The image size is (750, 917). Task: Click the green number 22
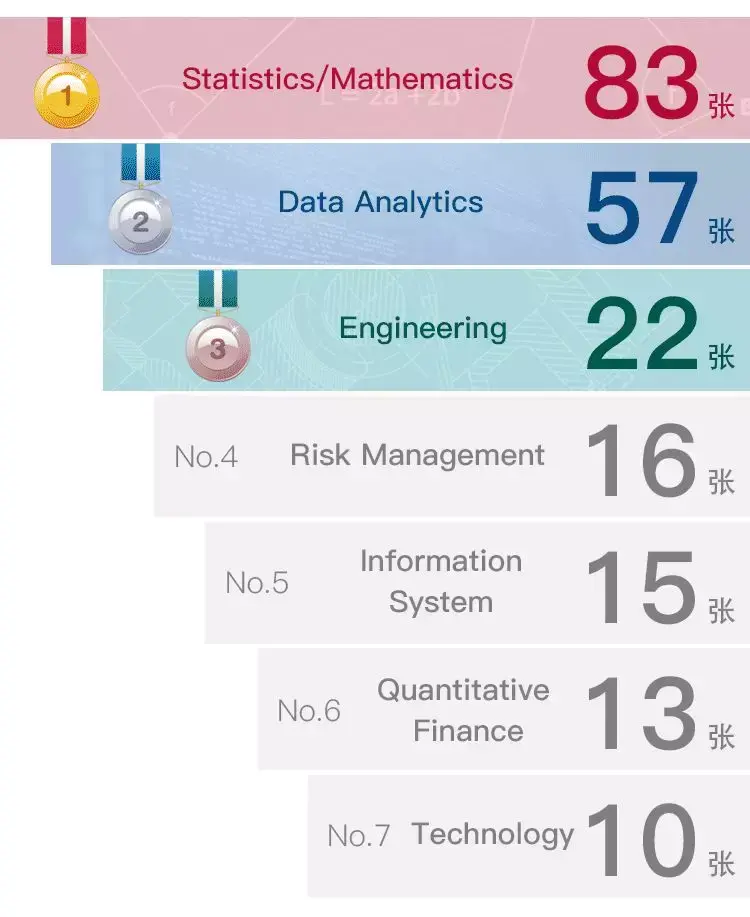pos(642,333)
